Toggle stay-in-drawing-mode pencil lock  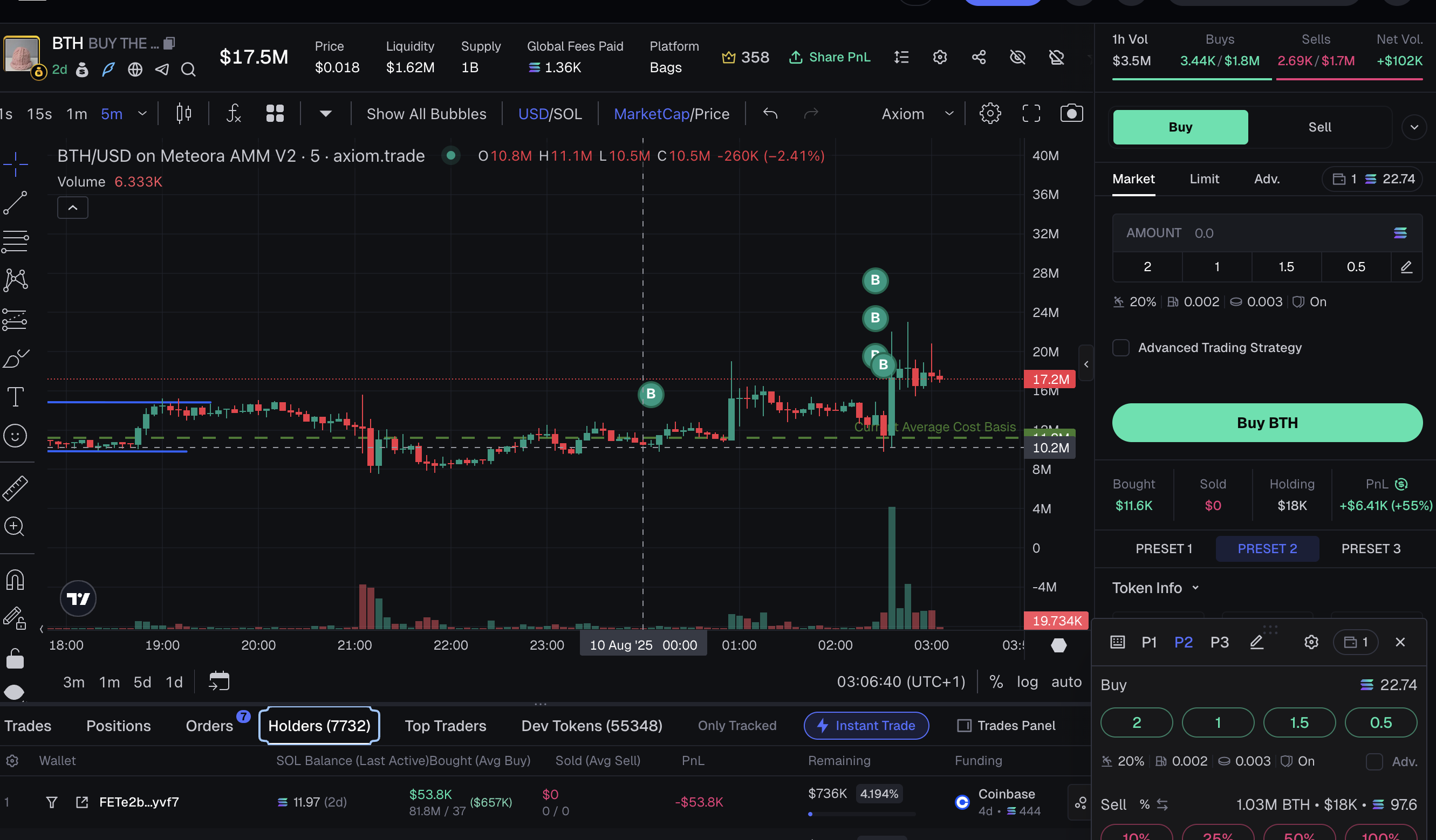point(16,618)
